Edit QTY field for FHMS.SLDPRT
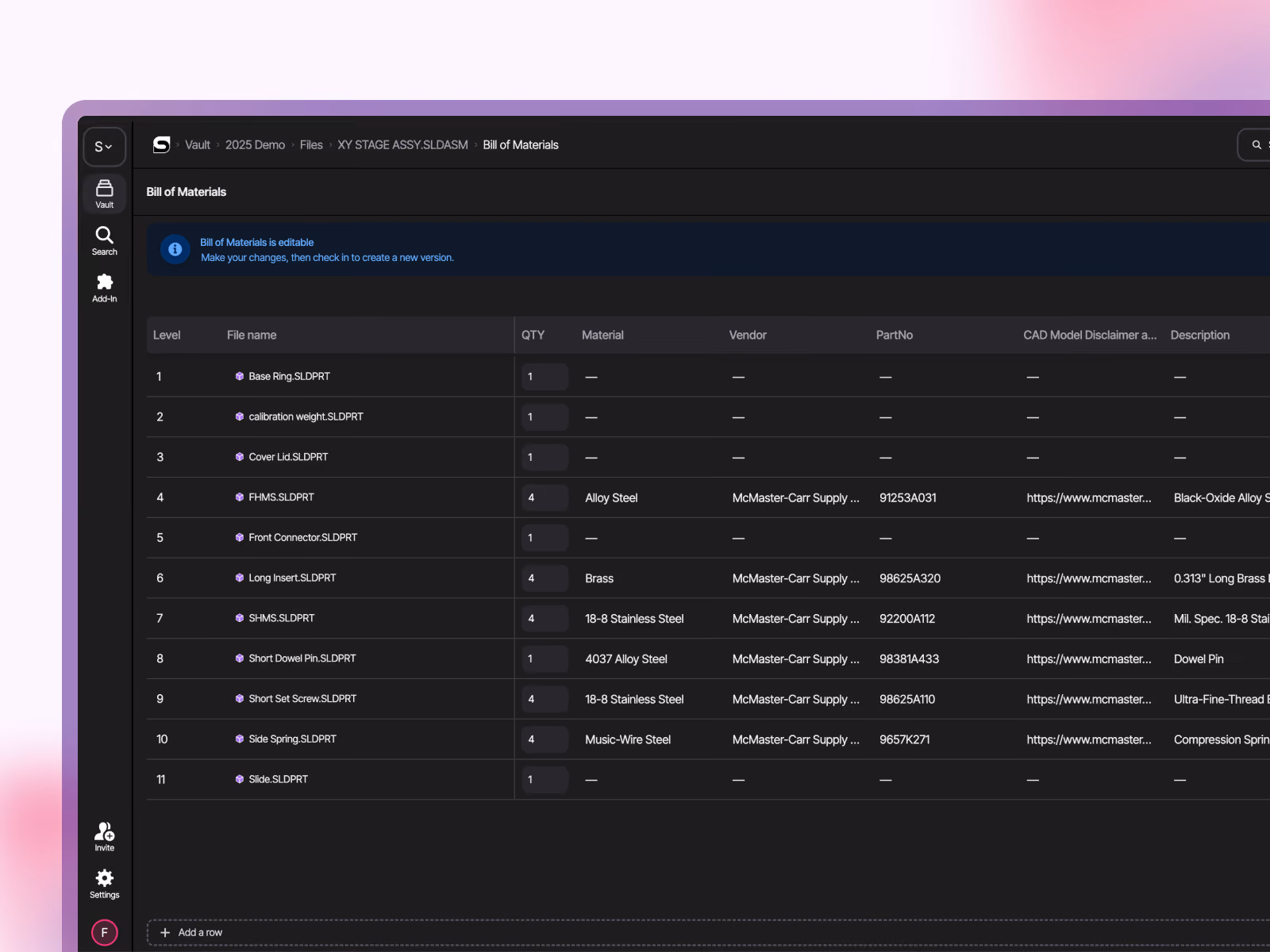Image resolution: width=1270 pixels, height=952 pixels. point(545,498)
